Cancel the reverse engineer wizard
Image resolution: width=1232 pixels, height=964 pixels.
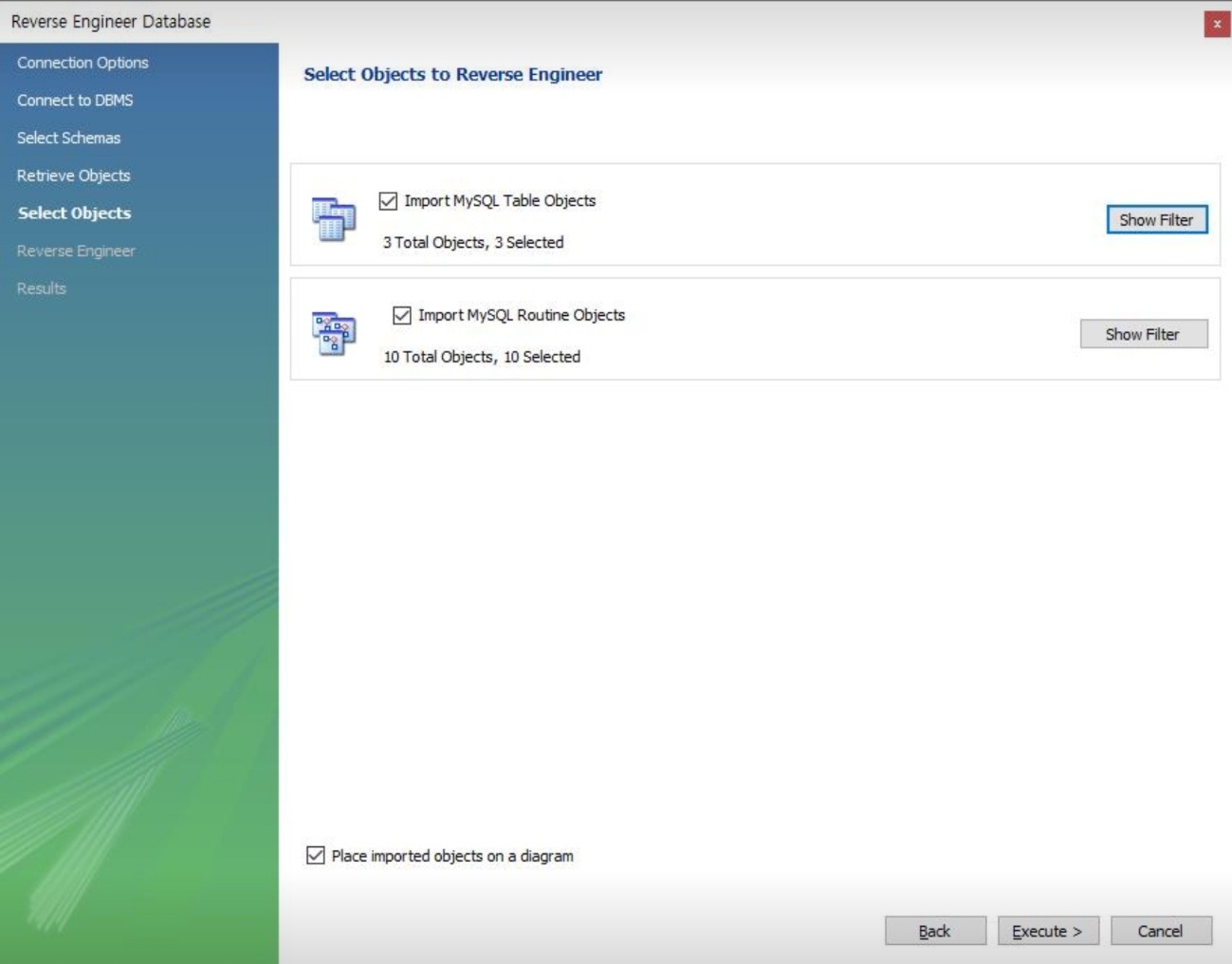(x=1161, y=931)
